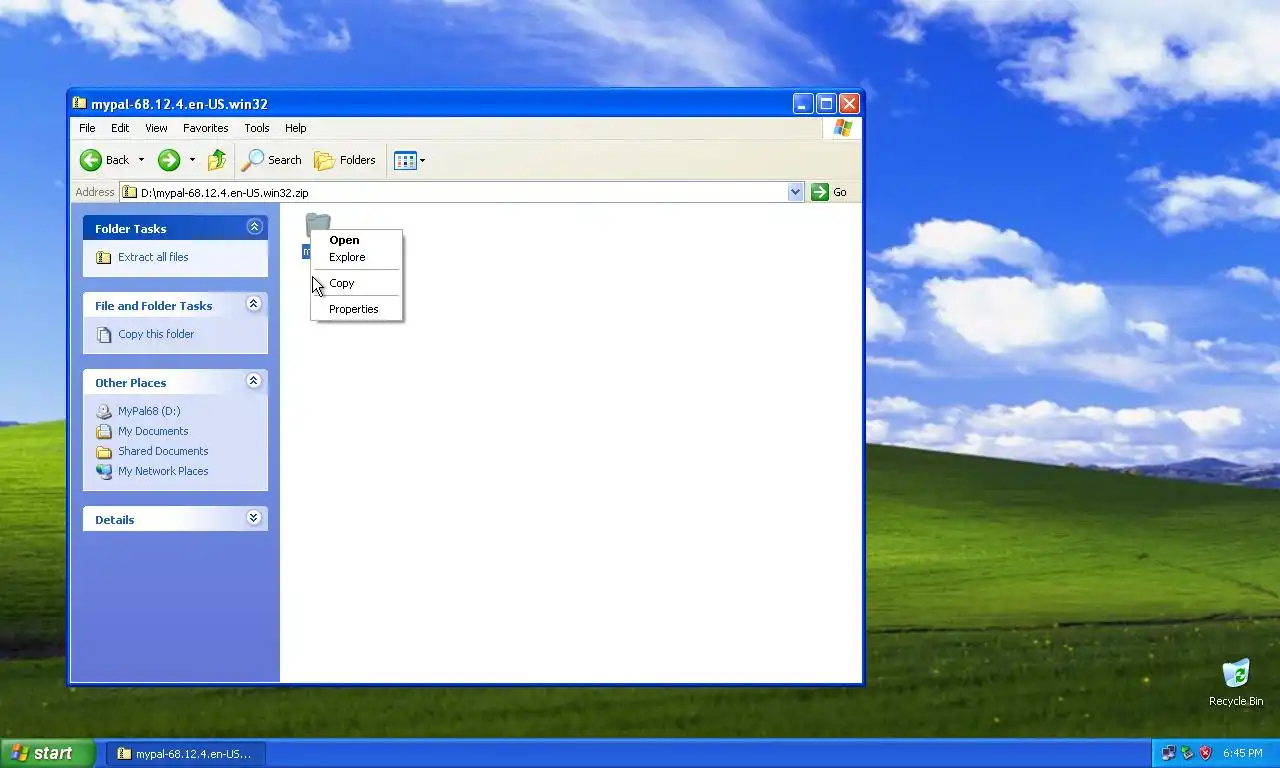Click the My Documents folder icon
The image size is (1280, 768).
coord(104,431)
